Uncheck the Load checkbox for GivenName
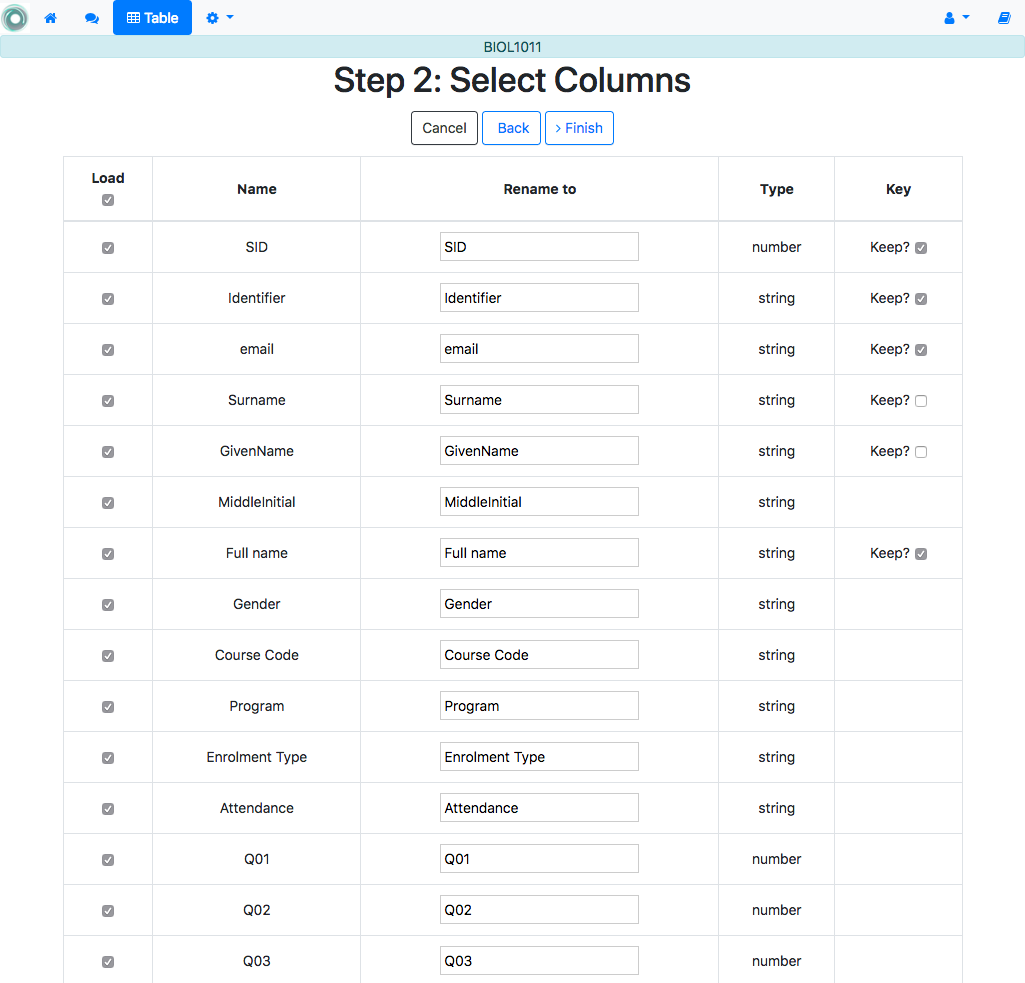Viewport: 1025px width, 983px height. (108, 452)
